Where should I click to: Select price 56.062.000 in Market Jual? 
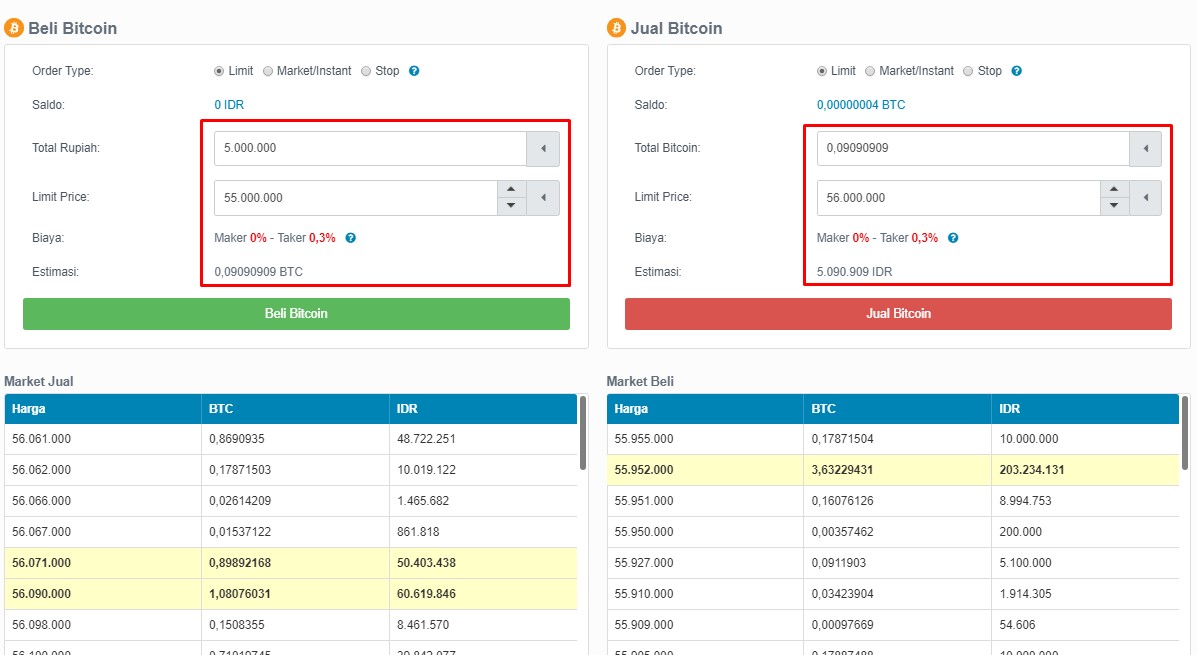(x=41, y=470)
